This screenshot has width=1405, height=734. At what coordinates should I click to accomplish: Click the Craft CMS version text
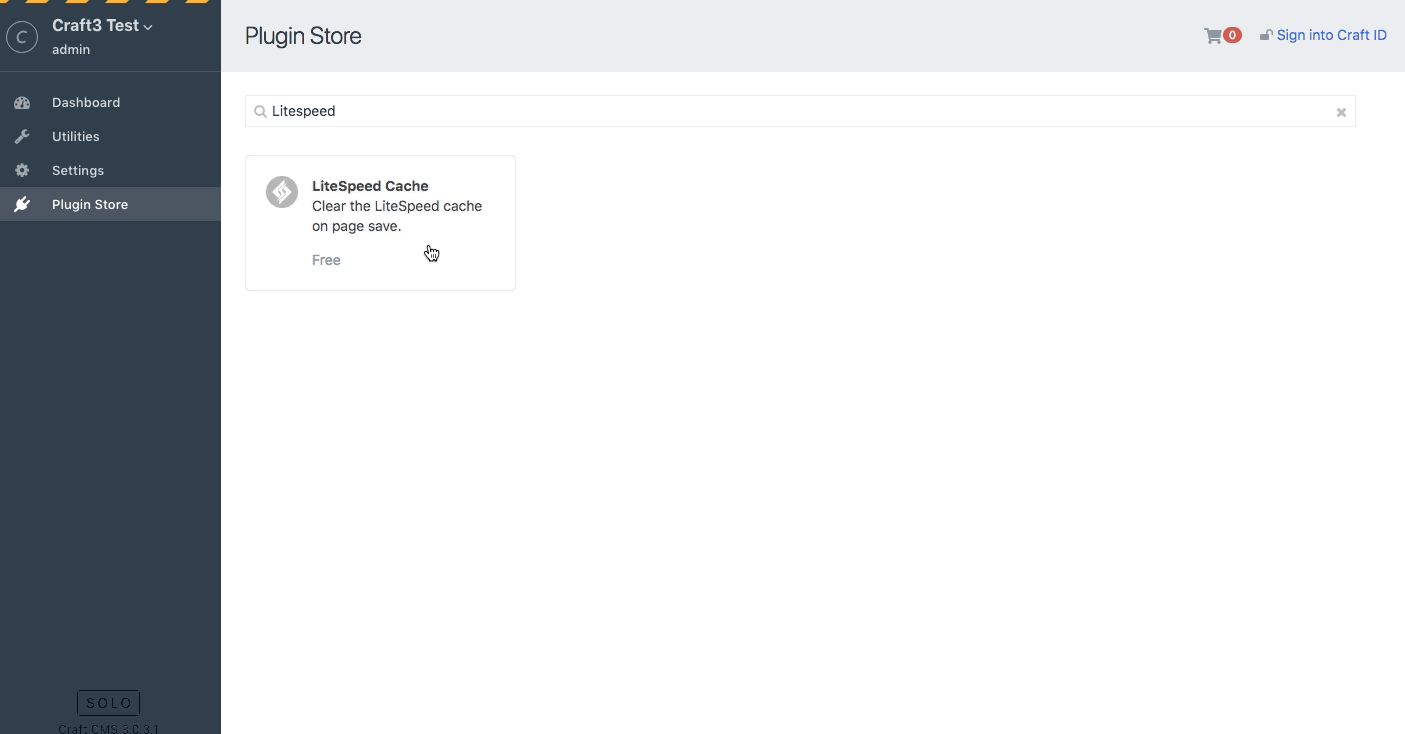coord(109,728)
